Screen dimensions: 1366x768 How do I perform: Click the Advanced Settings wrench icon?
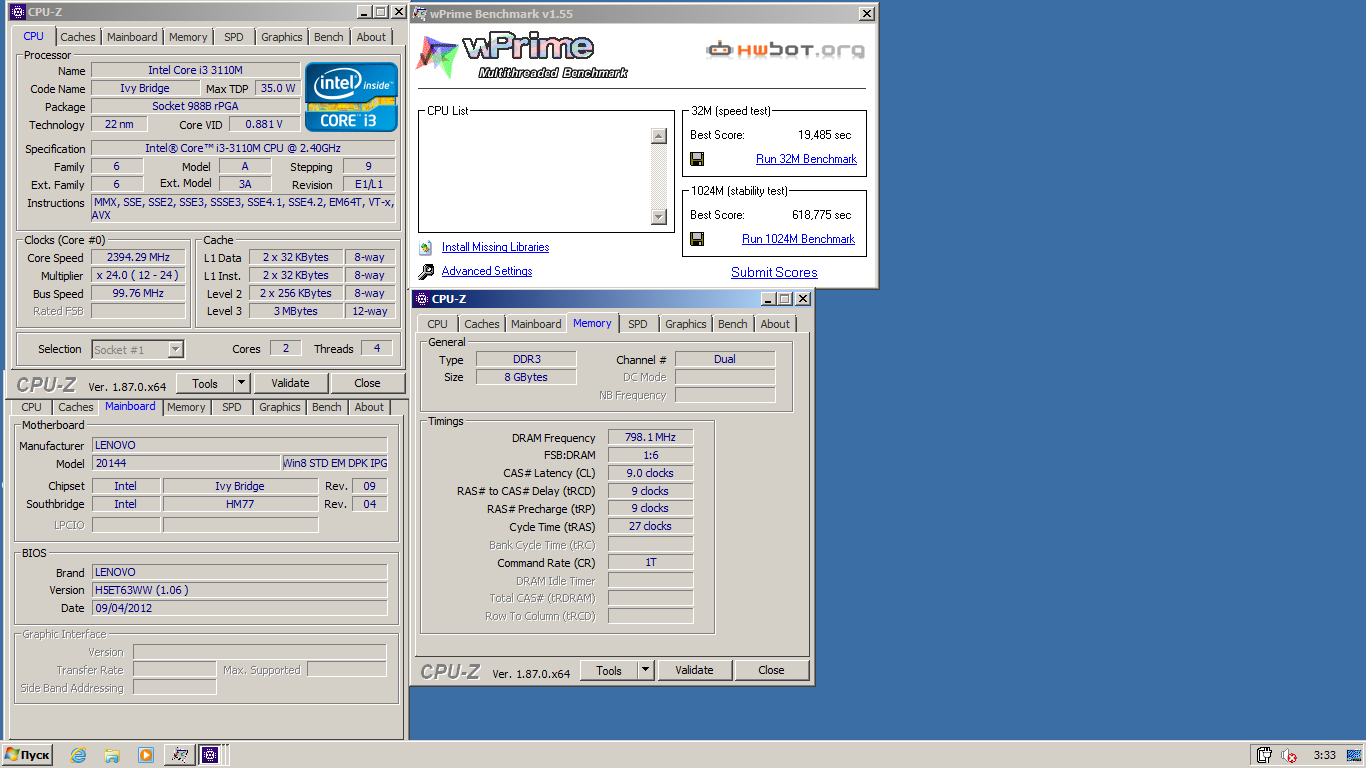coord(426,271)
